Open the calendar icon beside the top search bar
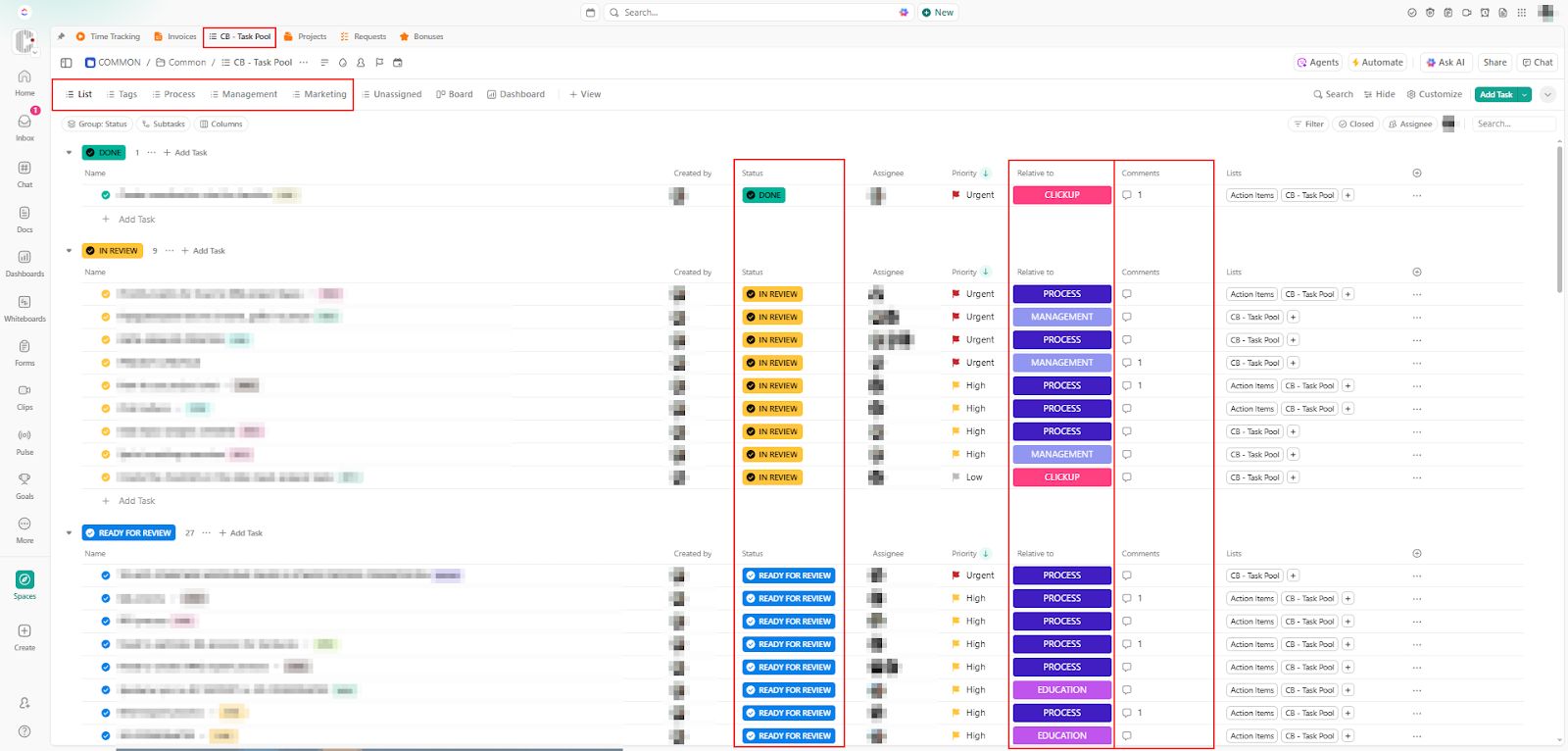The width and height of the screenshot is (1568, 751). pyautogui.click(x=590, y=13)
